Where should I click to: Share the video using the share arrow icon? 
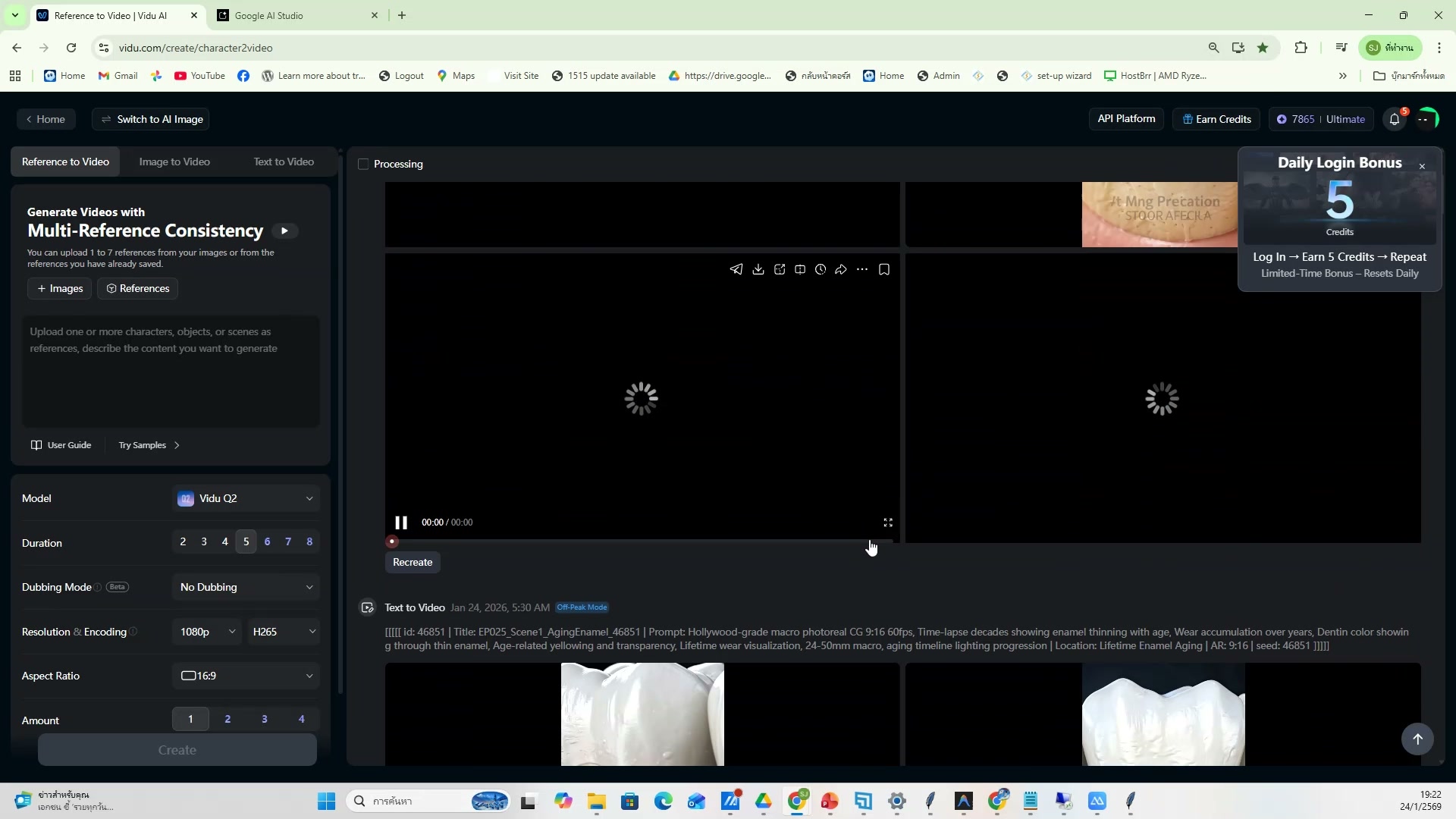pos(842,269)
